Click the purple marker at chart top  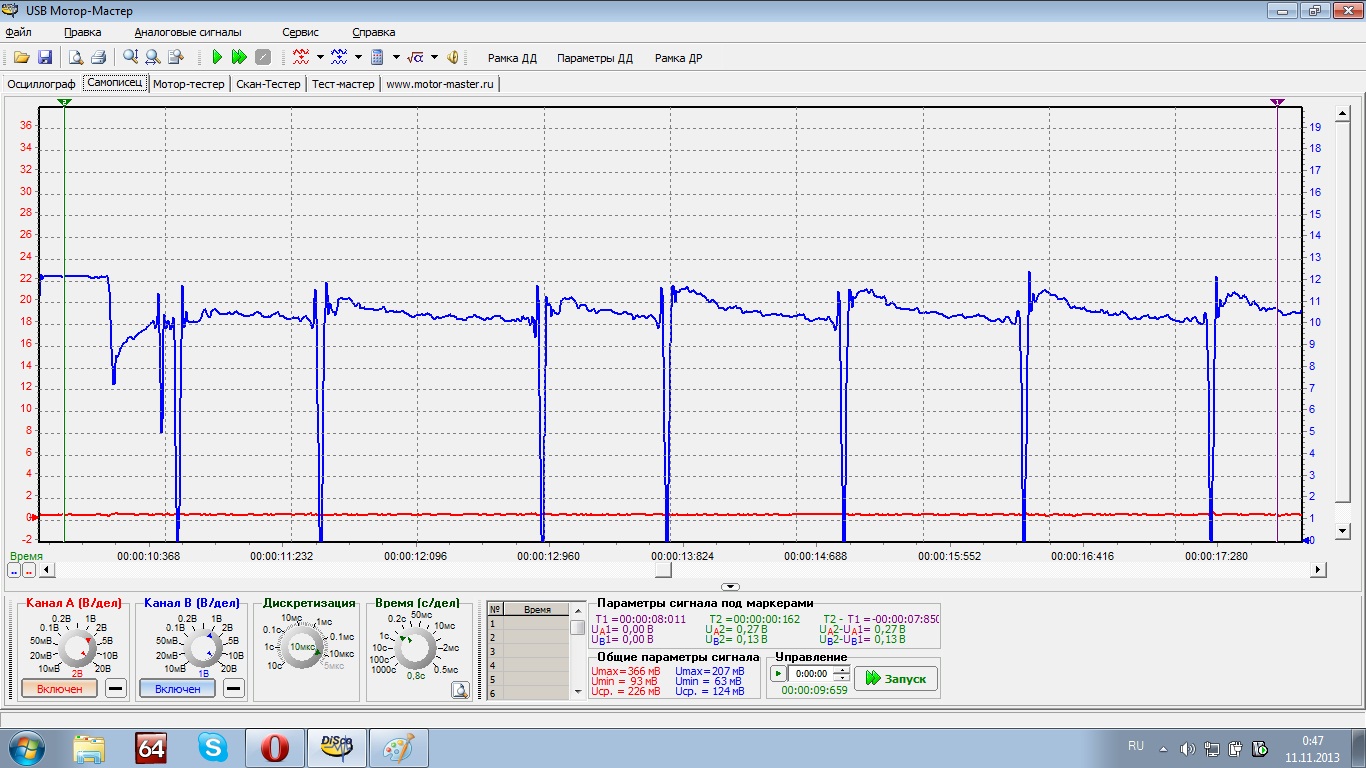click(1278, 102)
